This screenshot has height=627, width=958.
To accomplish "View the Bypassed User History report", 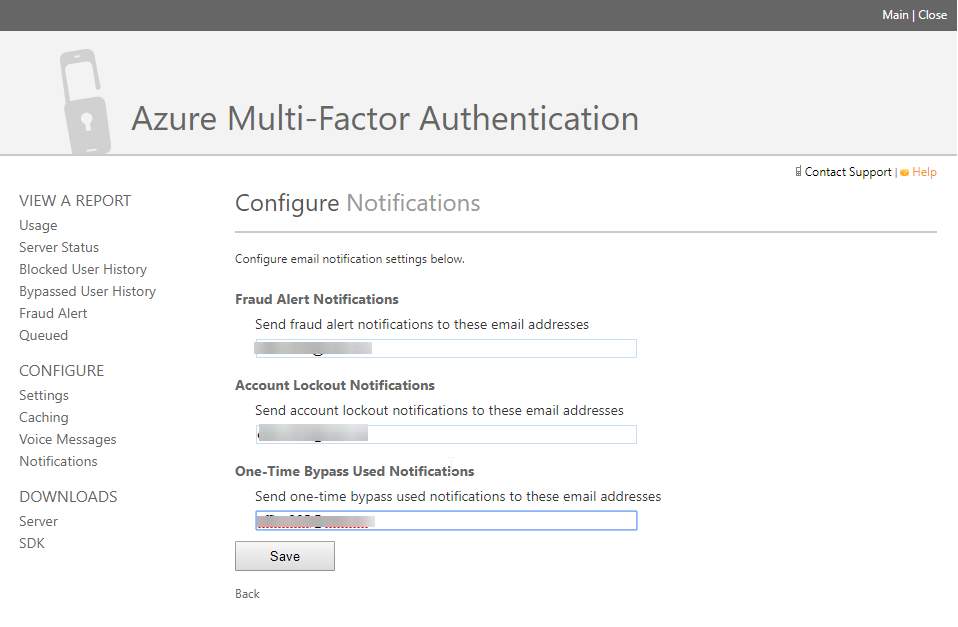I will pos(87,291).
